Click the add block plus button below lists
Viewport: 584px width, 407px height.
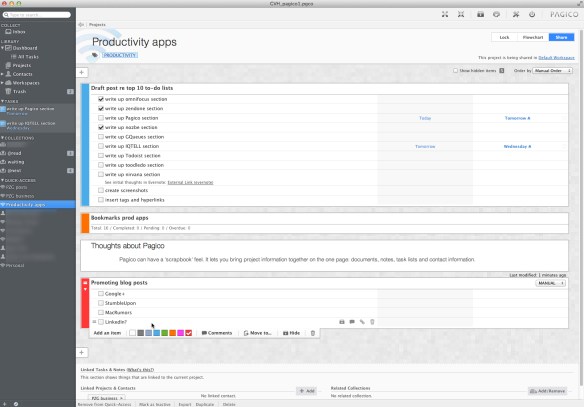[82, 352]
